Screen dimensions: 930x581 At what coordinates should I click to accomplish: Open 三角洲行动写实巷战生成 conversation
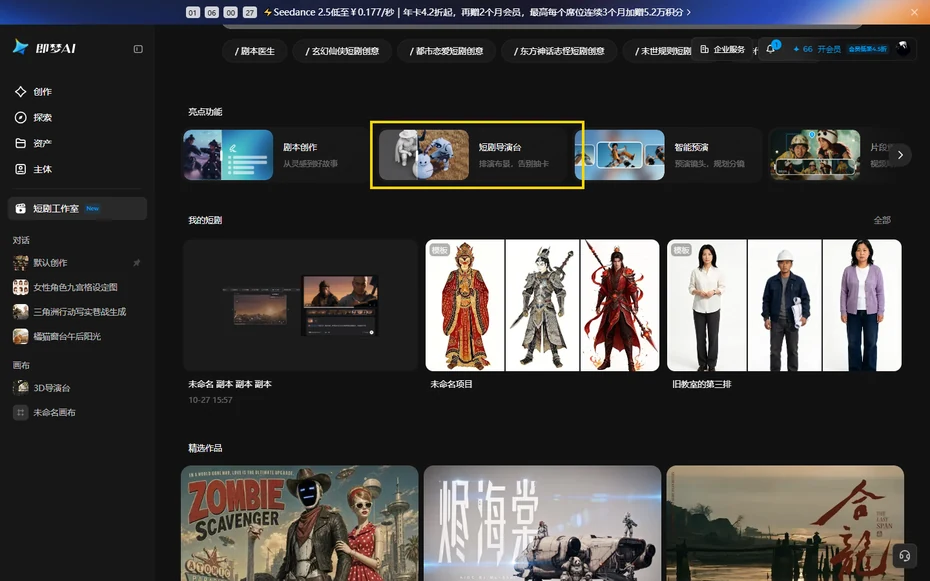(77, 312)
